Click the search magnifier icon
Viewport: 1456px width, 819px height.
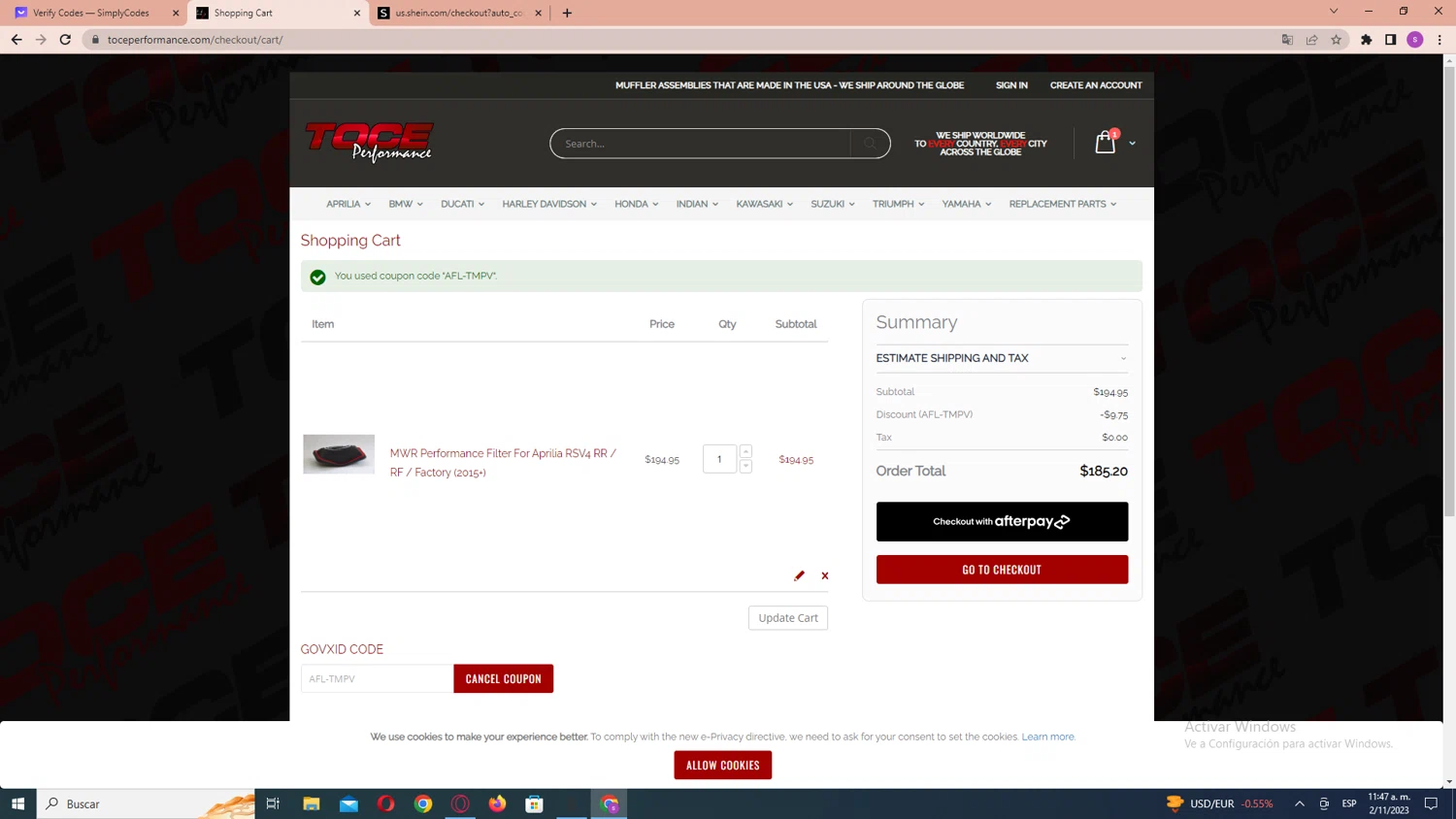click(870, 144)
